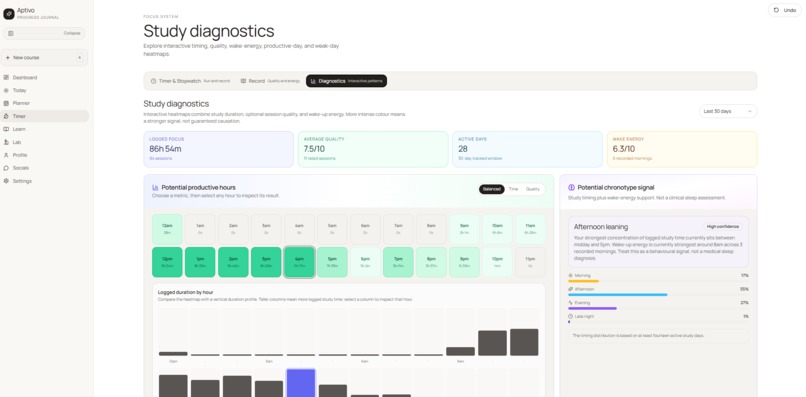806x397 pixels.
Task: Open the Lab section
Action: click(x=44, y=142)
